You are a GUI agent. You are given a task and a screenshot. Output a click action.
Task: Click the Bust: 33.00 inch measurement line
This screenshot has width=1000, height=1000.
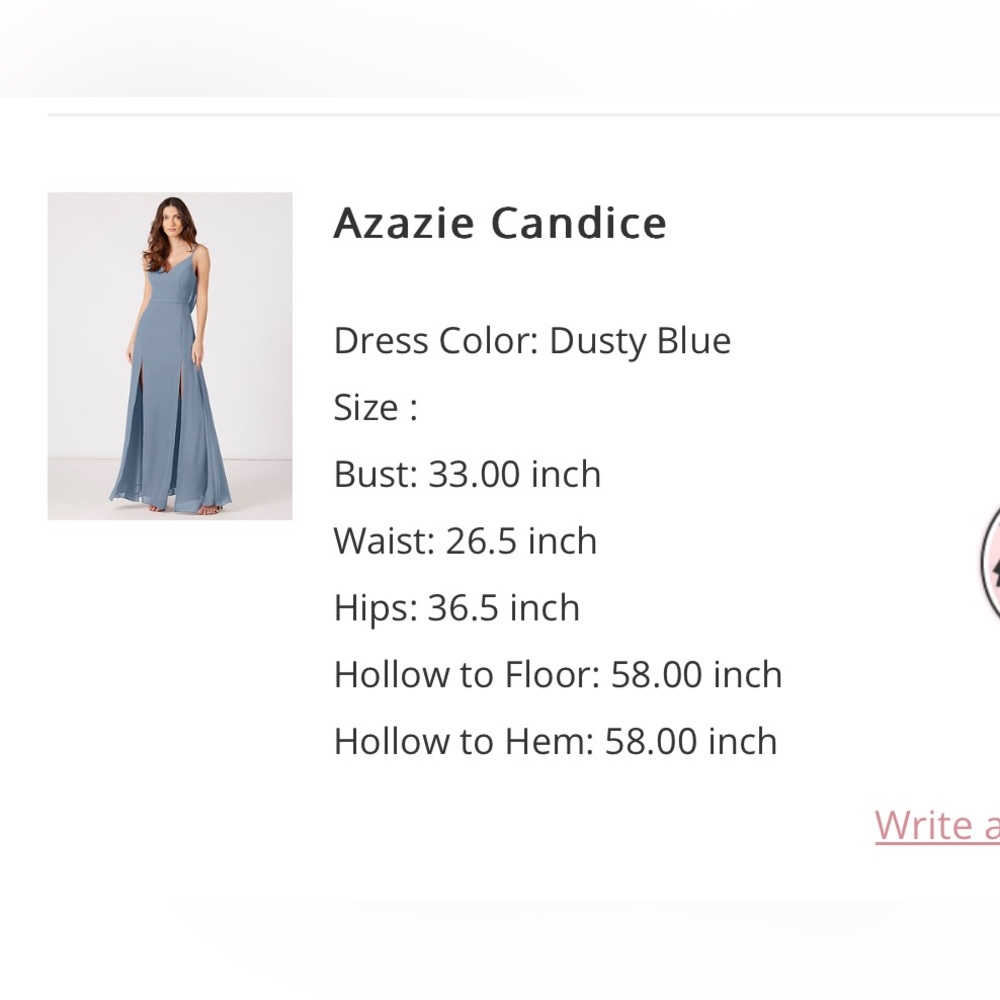click(466, 473)
